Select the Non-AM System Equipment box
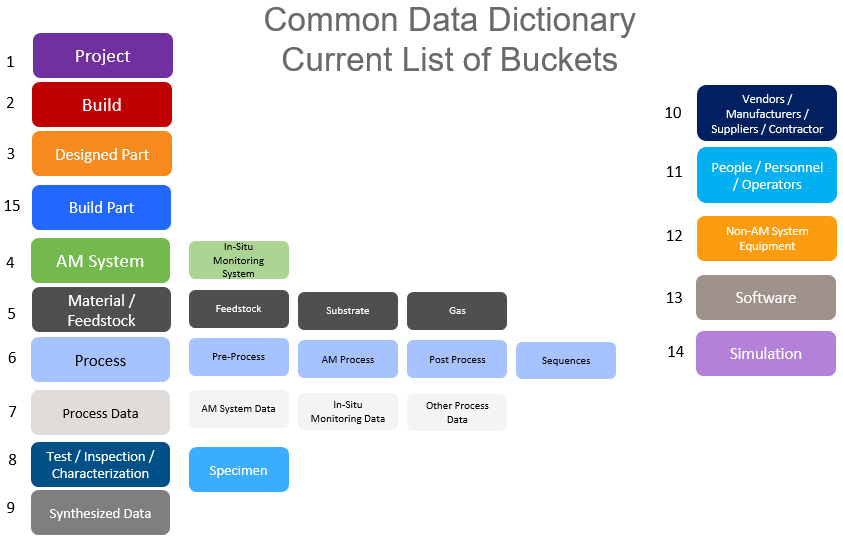 click(x=767, y=239)
